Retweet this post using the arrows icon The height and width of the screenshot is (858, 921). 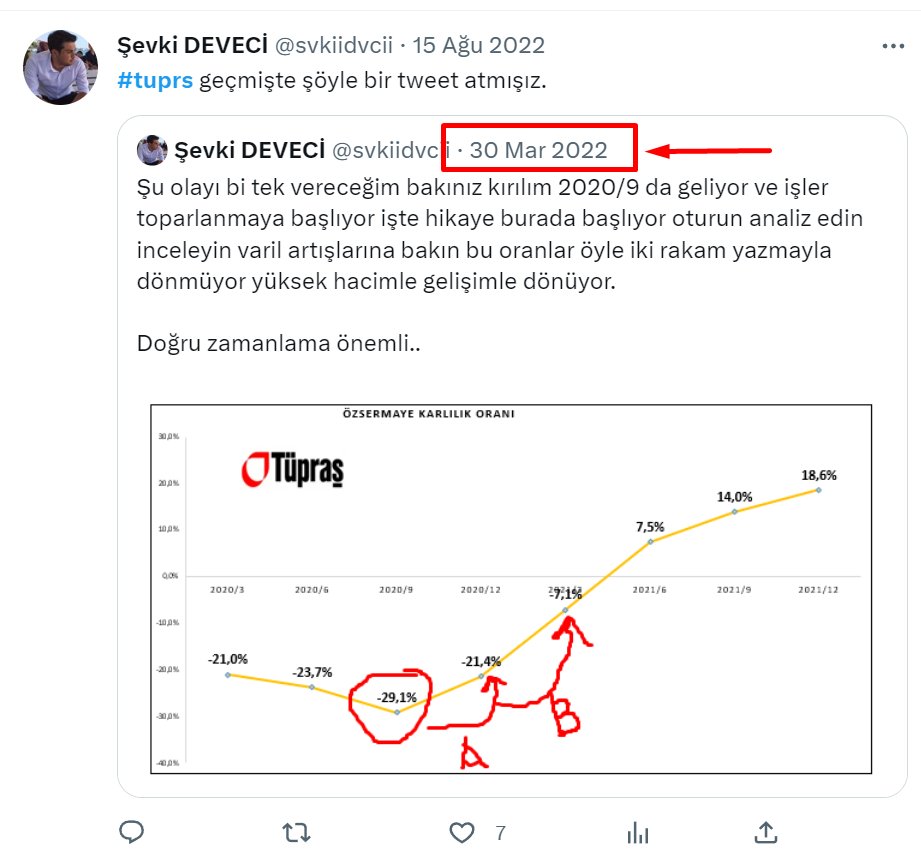(x=296, y=832)
